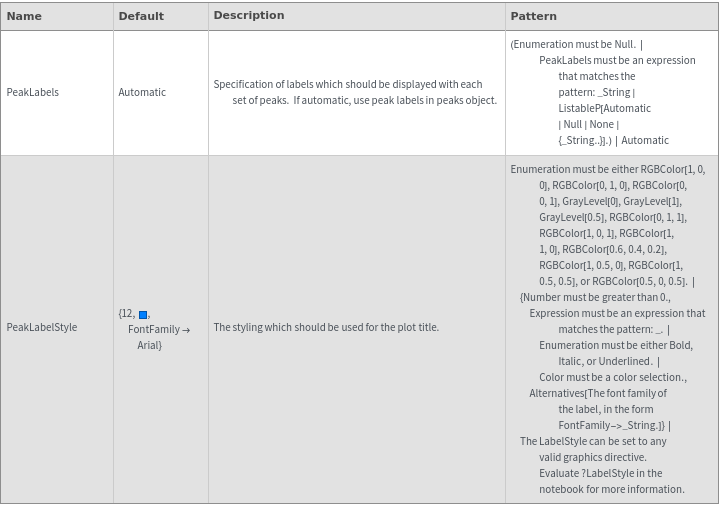Select the Pattern column header

tap(533, 16)
